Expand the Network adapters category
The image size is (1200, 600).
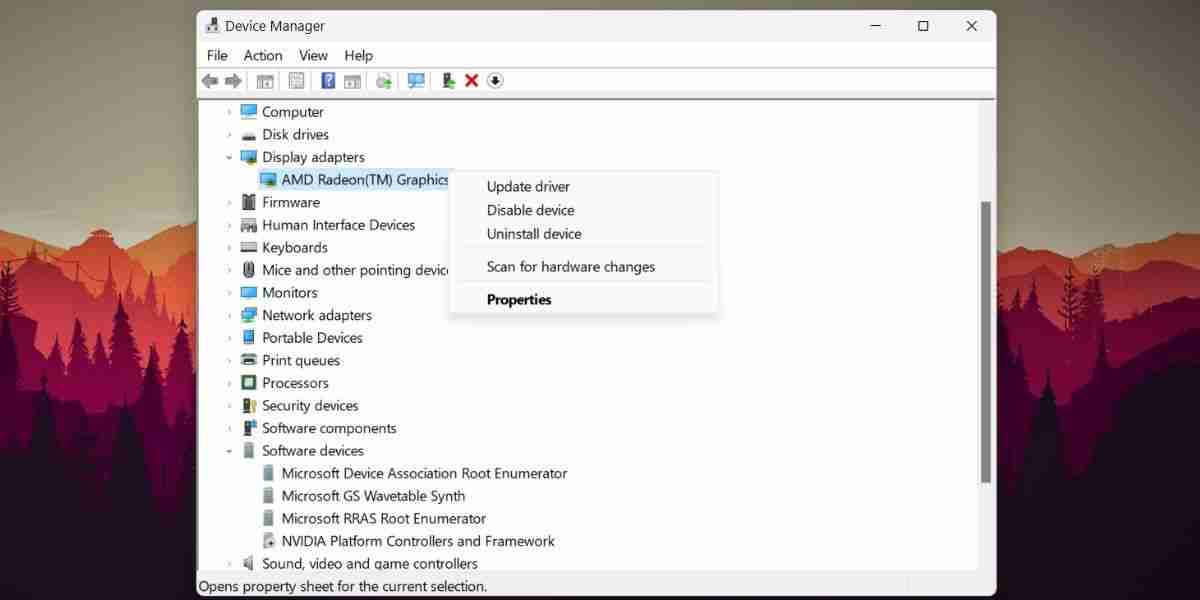228,314
